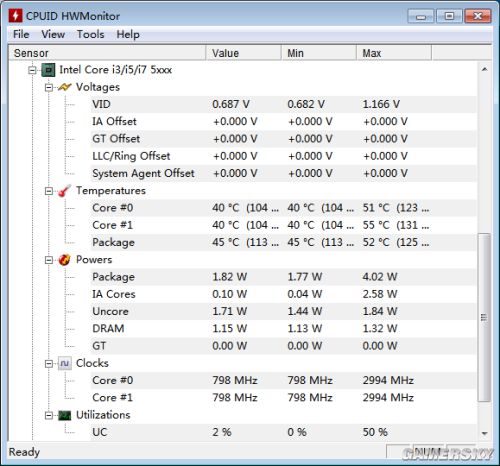This screenshot has width=500, height=466.
Task: Click the Intel CPU chip icon
Action: [x=48, y=70]
